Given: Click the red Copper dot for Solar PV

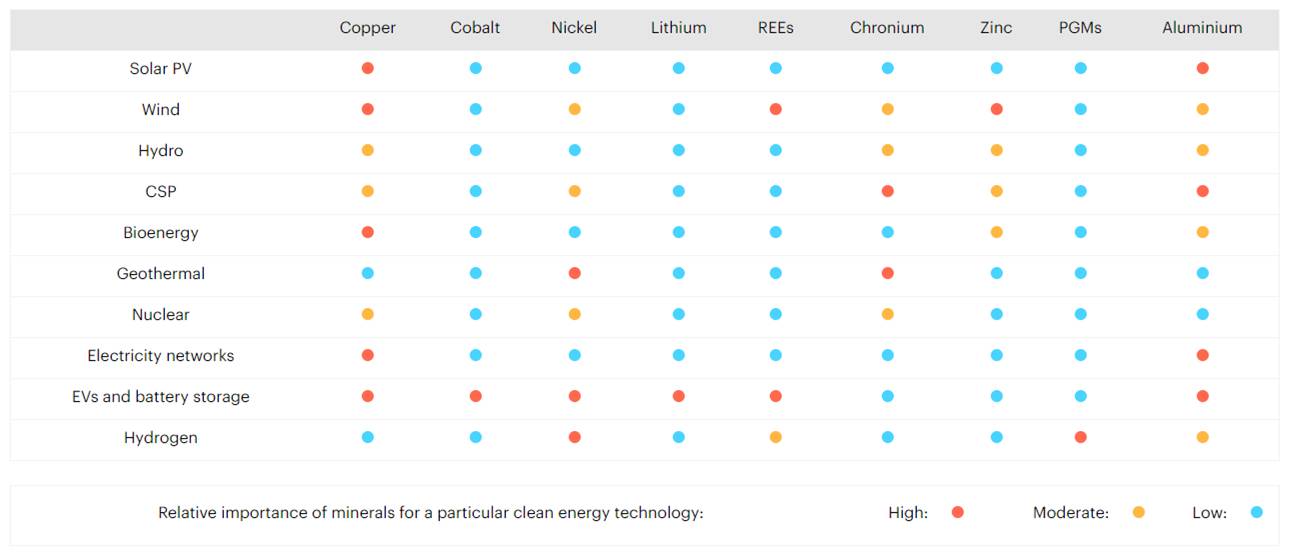Looking at the screenshot, I should [368, 68].
